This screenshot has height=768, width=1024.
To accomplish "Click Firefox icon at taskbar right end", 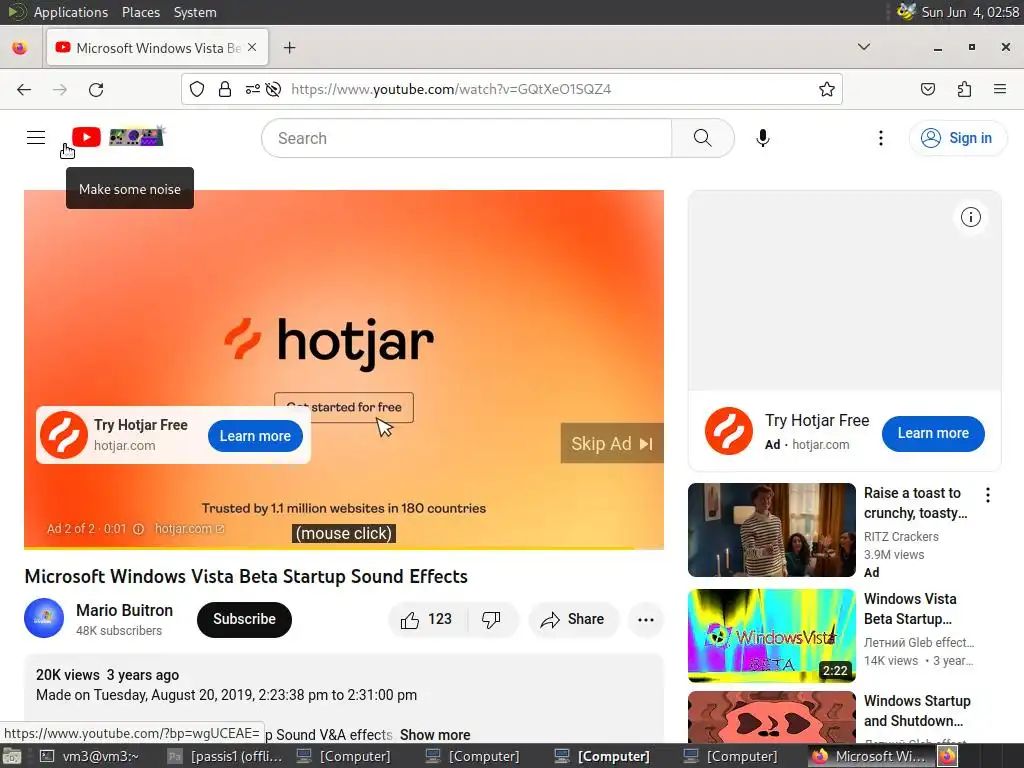I will click(x=948, y=756).
